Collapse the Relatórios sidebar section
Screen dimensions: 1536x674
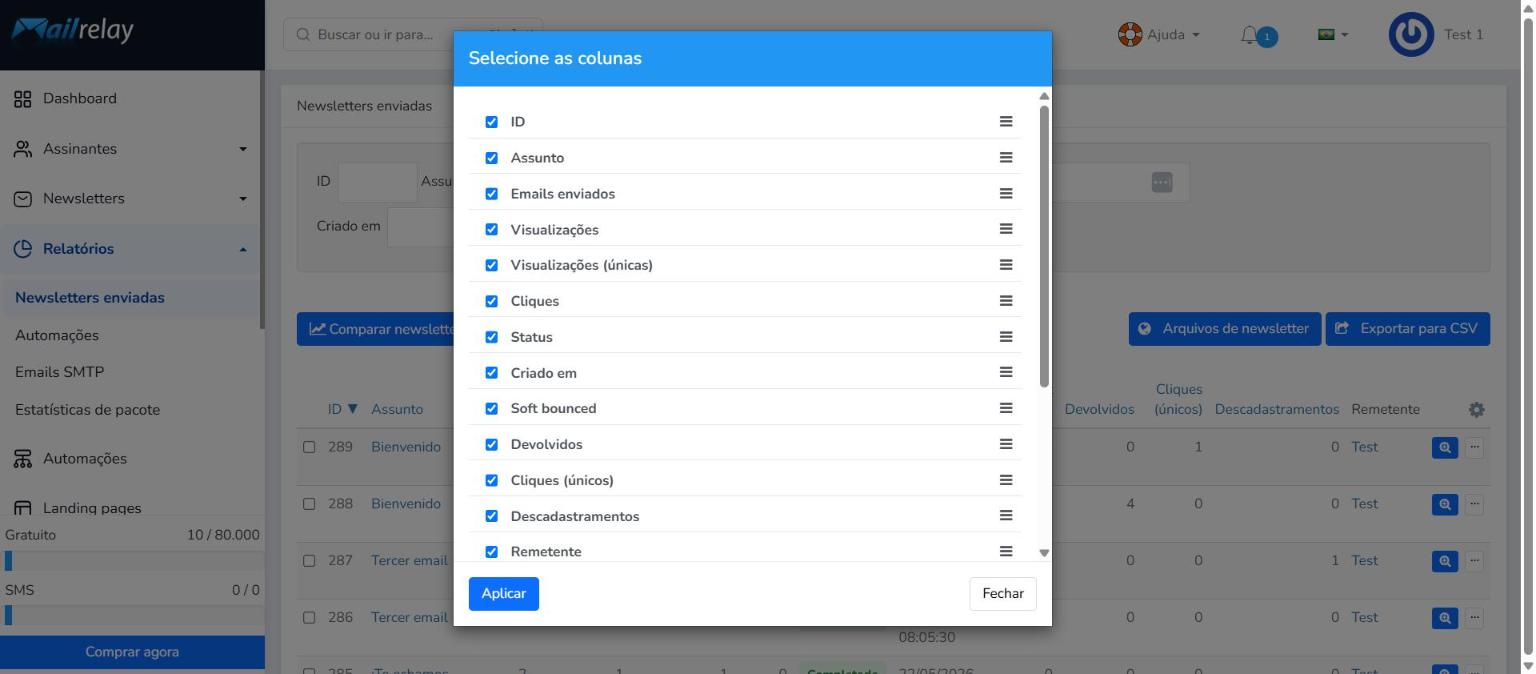click(x=130, y=249)
